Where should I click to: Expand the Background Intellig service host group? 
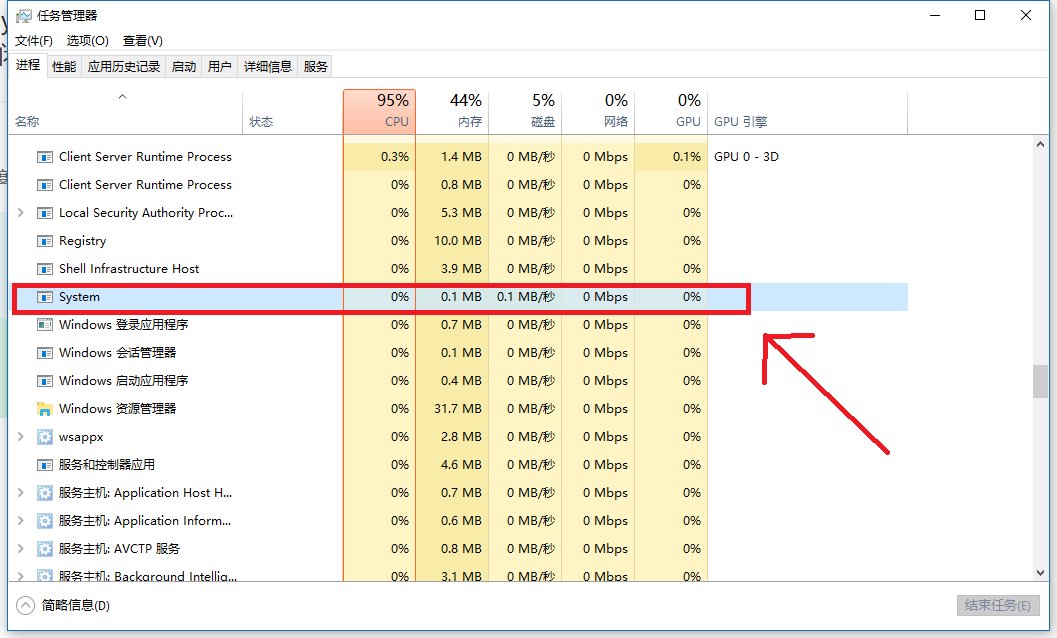tap(20, 577)
